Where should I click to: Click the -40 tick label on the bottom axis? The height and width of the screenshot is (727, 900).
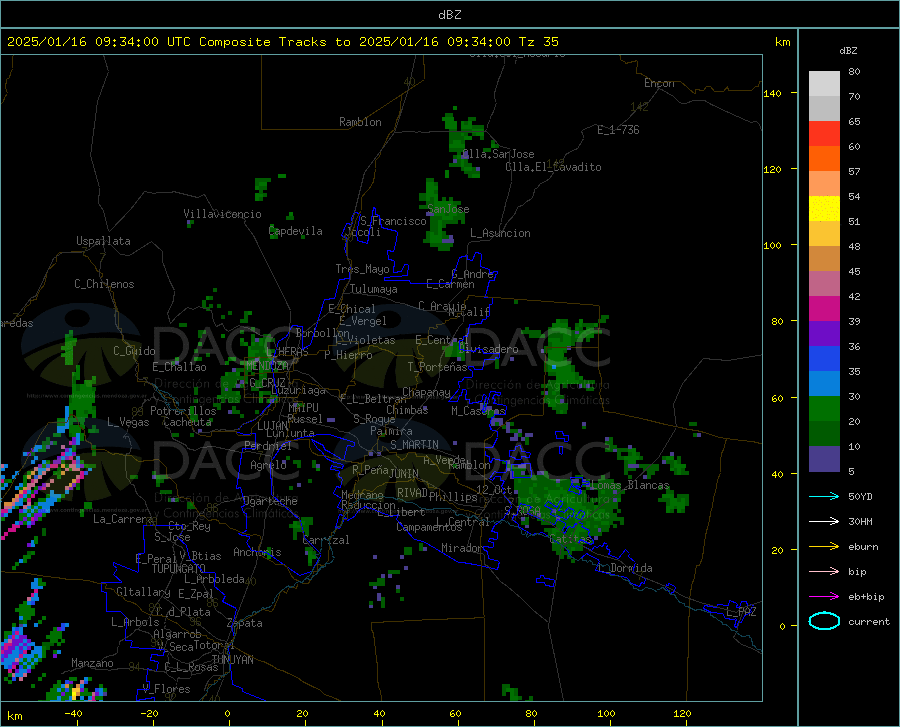73,713
